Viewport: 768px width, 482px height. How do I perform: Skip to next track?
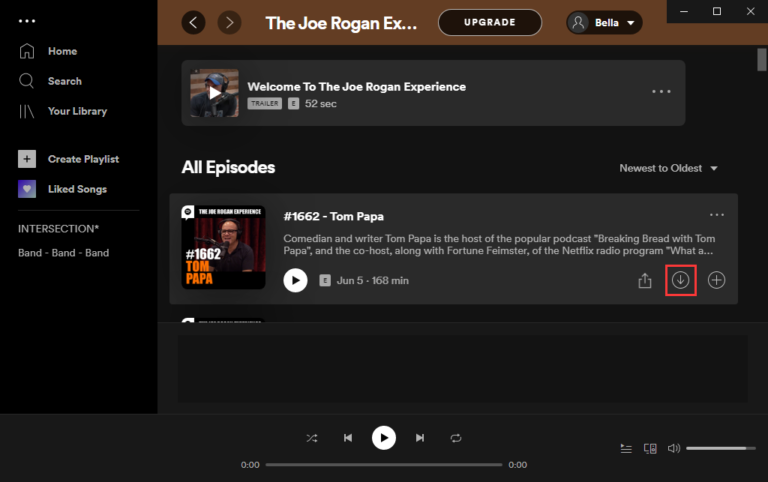point(420,438)
